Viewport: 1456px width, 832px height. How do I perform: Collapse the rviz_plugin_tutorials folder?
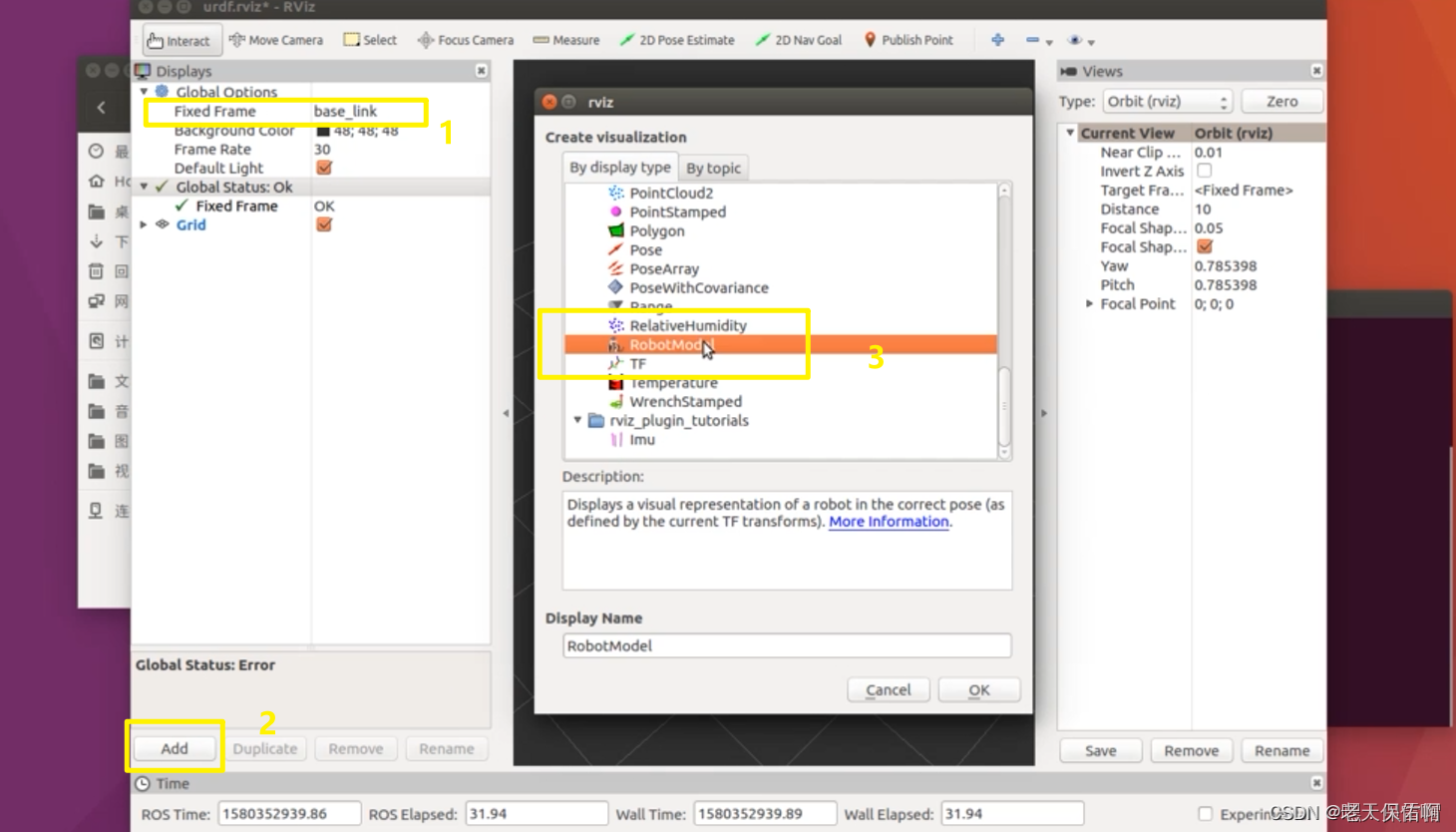(577, 420)
